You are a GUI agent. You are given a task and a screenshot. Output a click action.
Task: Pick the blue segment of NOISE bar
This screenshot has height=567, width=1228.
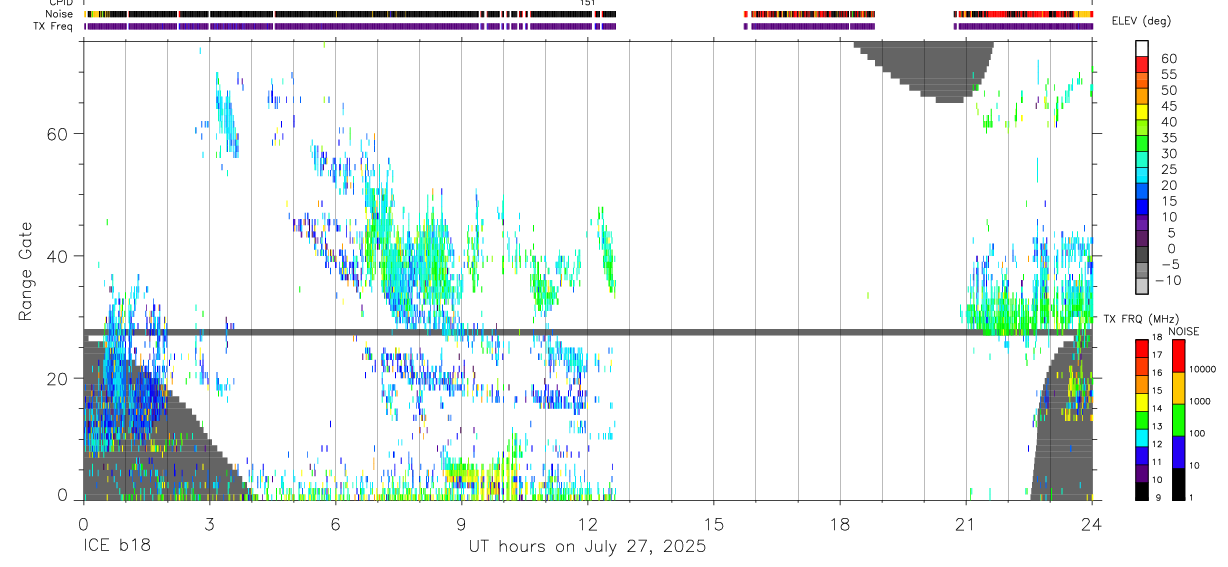[1179, 452]
